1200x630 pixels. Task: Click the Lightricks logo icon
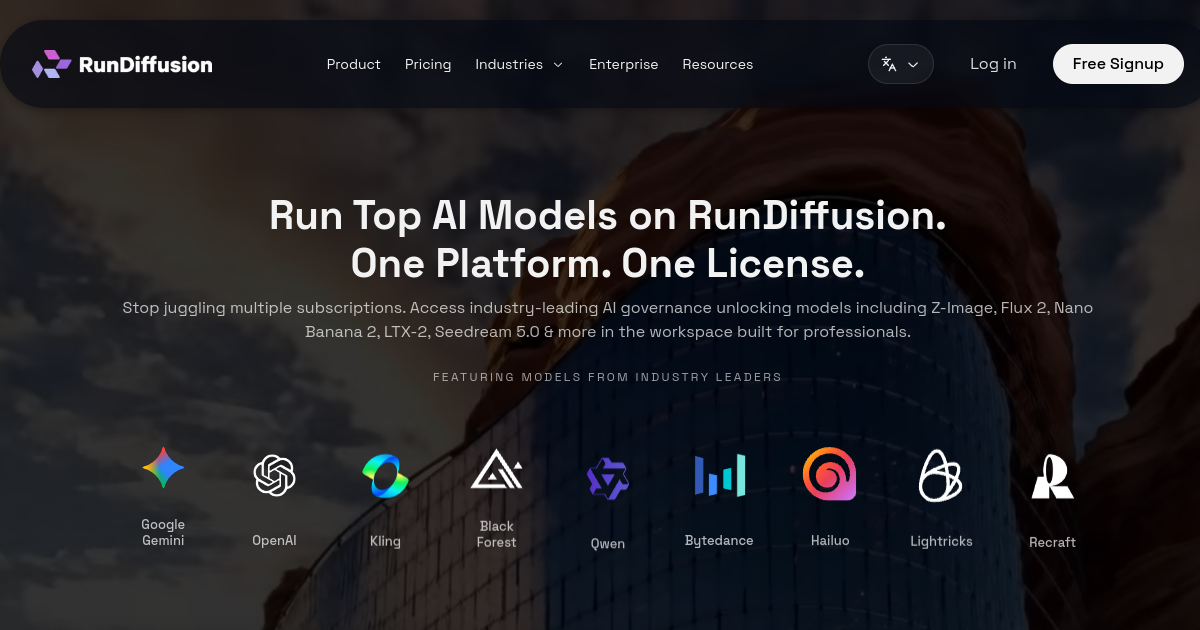940,475
